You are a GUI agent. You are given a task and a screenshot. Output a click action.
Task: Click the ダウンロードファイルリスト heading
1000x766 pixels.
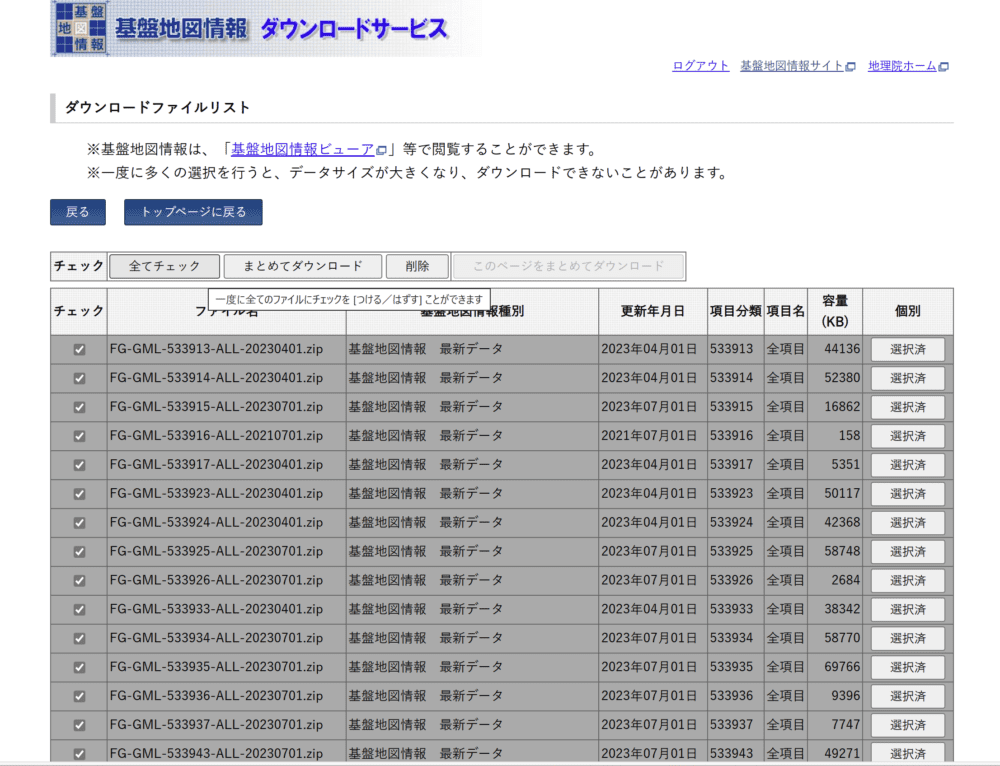[x=158, y=108]
